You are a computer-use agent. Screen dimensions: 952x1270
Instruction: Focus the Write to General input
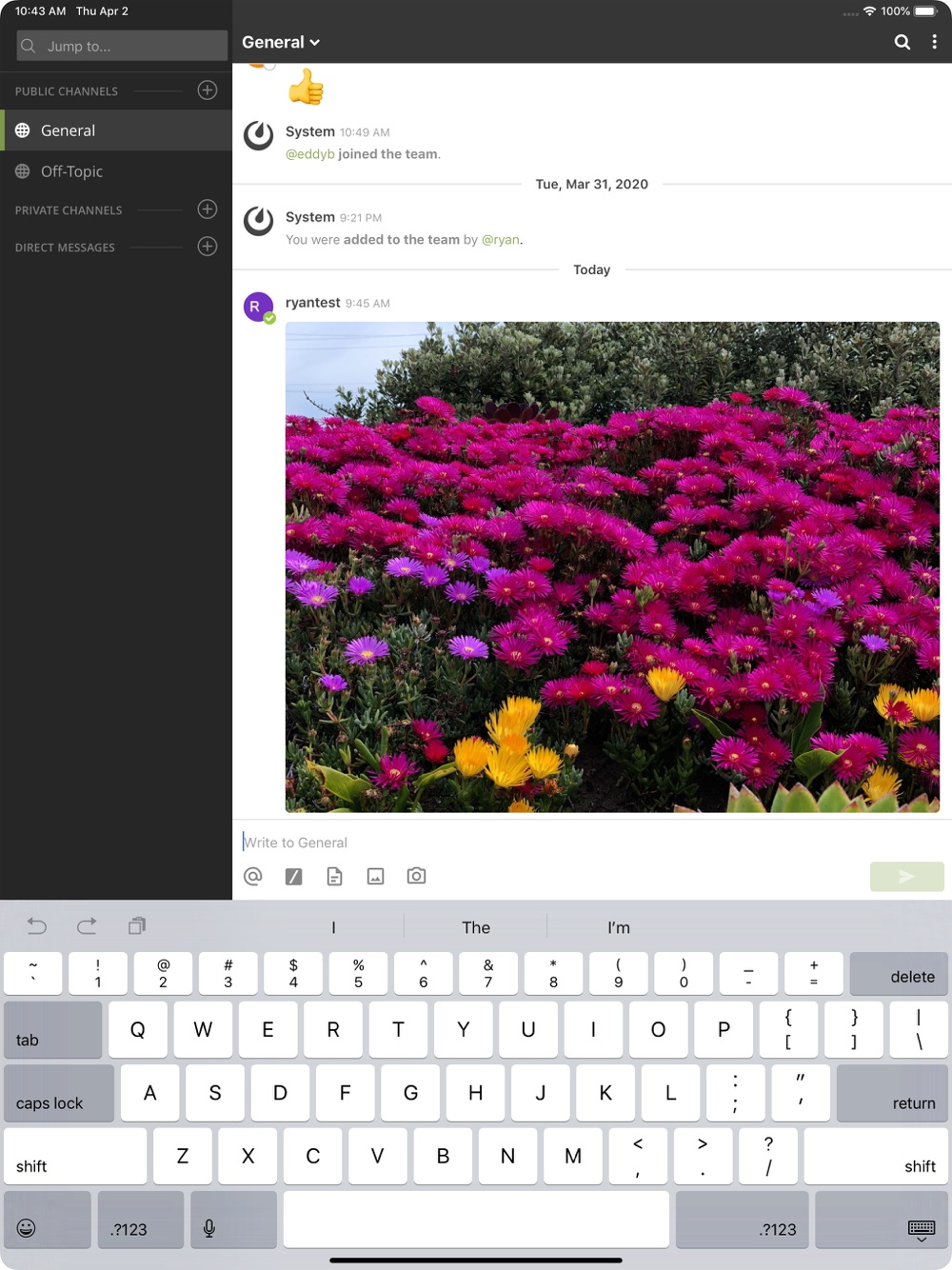[x=590, y=843]
